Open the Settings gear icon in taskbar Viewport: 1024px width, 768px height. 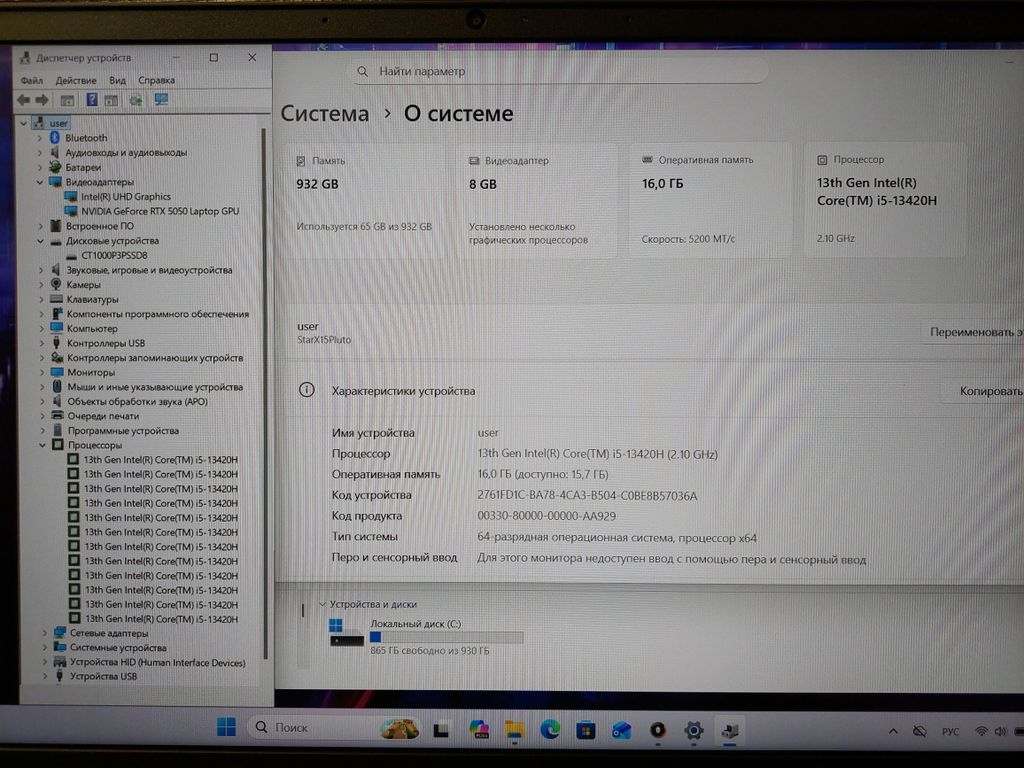[x=693, y=730]
